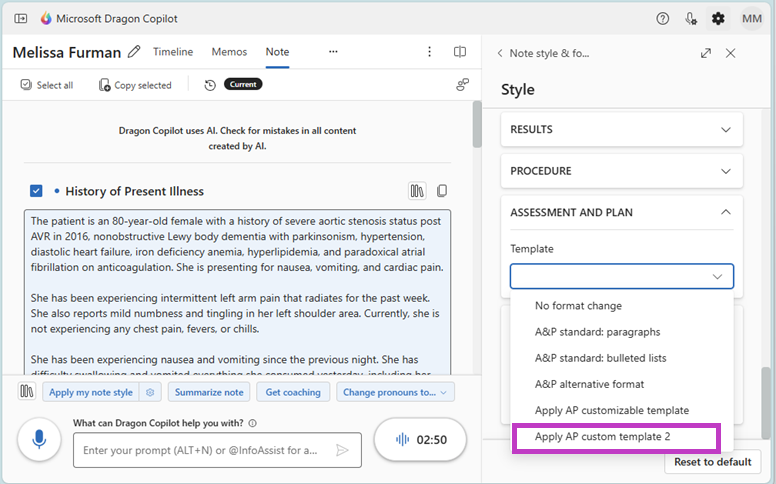The height and width of the screenshot is (484, 776).
Task: Switch to the Timeline tab
Action: pos(173,52)
